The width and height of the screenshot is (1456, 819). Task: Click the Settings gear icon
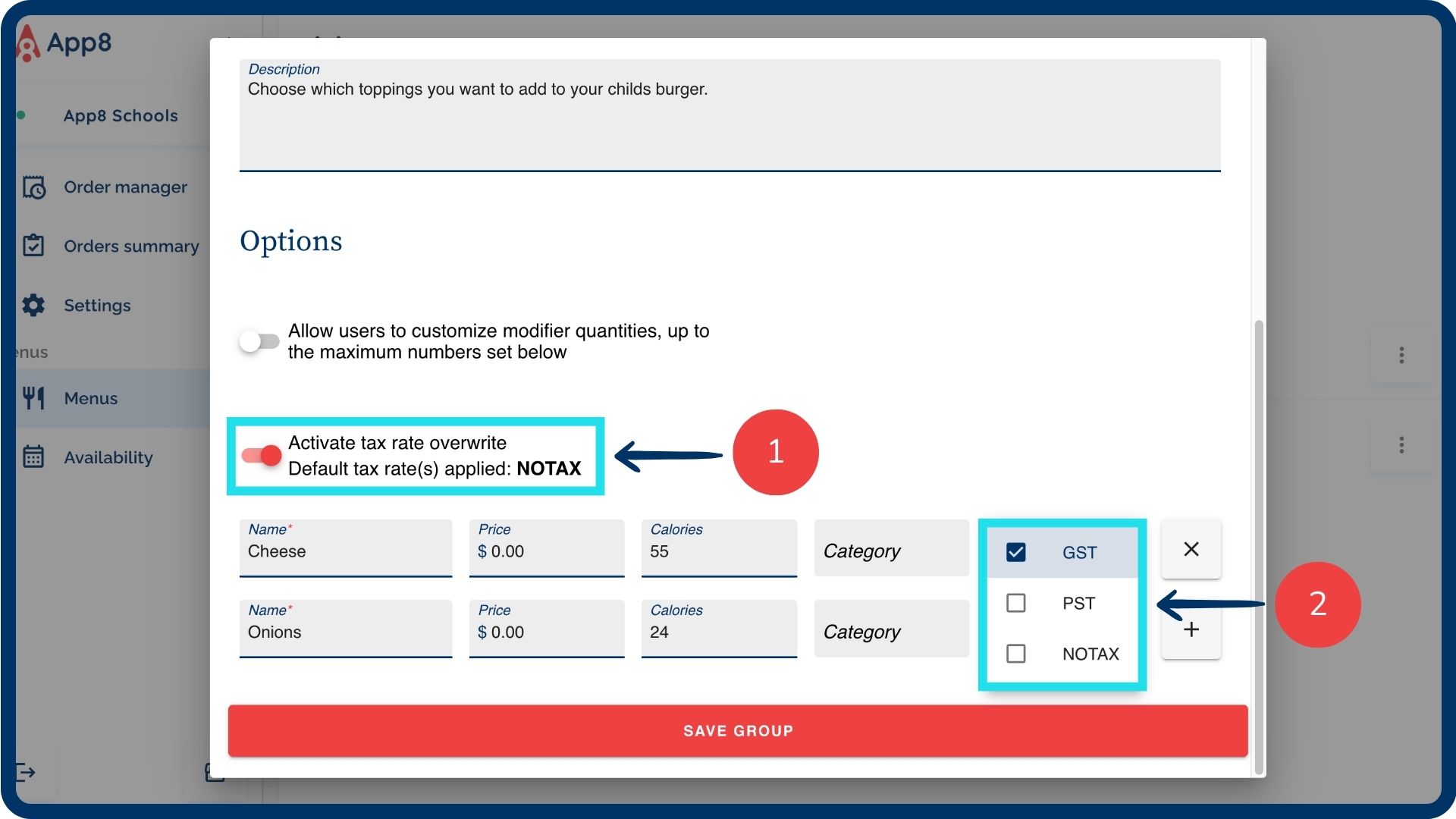[34, 305]
